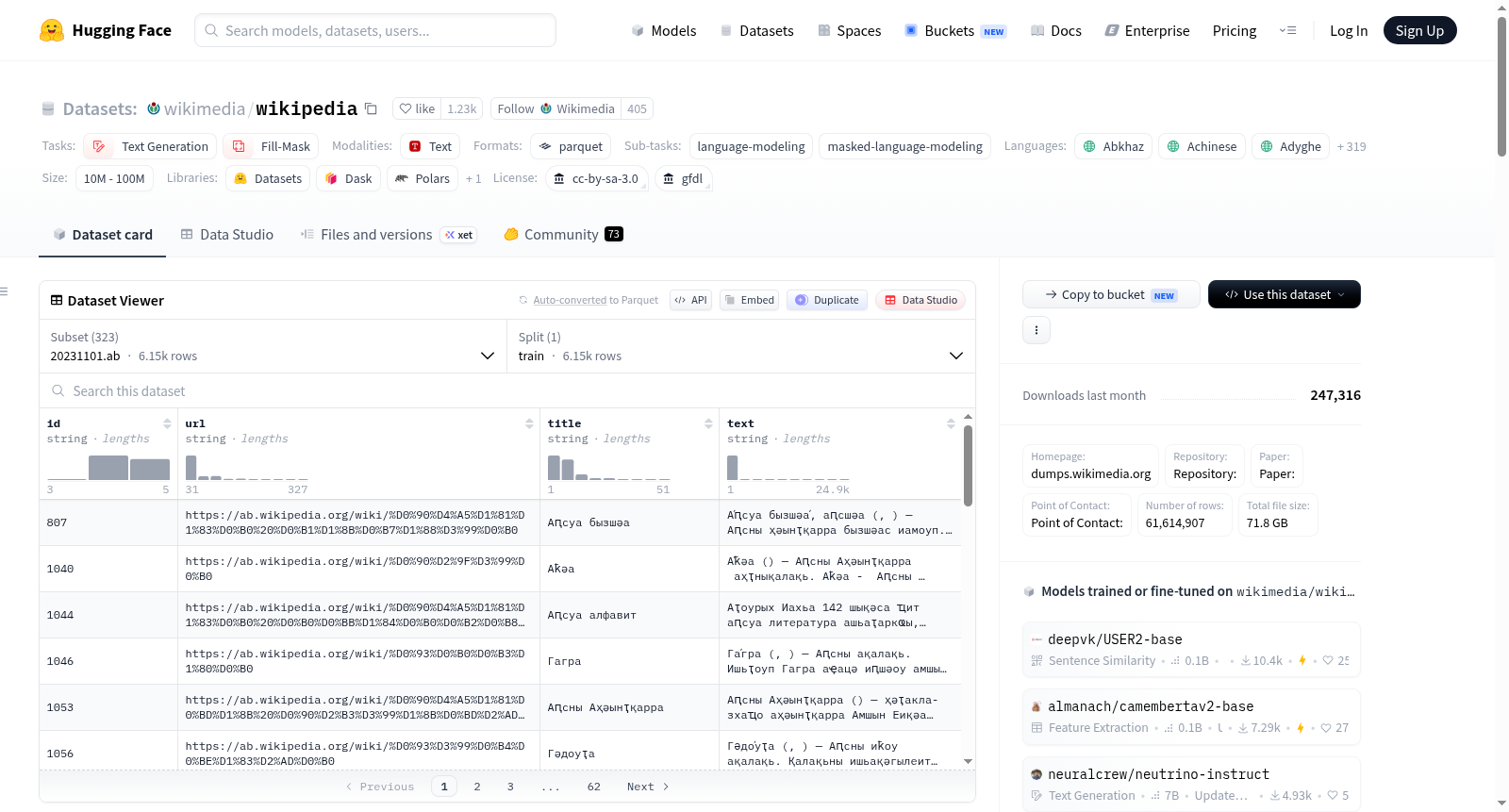Click the language-modeling sub-task tag

tap(751, 146)
